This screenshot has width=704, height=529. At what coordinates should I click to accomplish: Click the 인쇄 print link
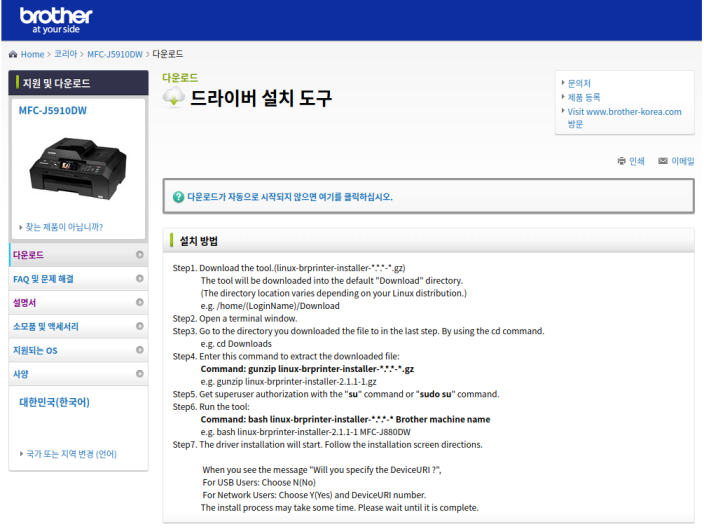click(x=637, y=161)
